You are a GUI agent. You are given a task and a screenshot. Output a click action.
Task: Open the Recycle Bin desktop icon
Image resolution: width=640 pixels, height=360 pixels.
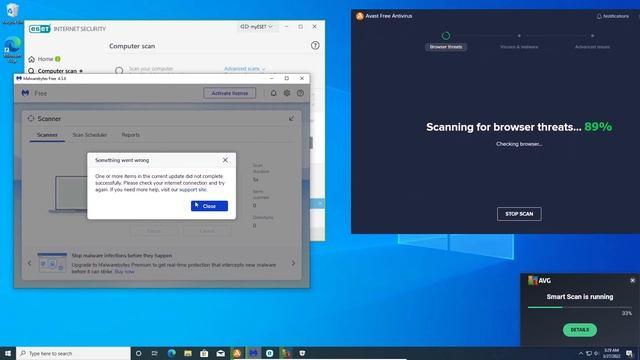(x=12, y=12)
